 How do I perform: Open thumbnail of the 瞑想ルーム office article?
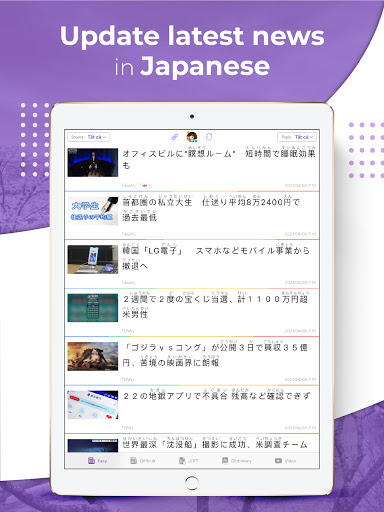tap(93, 163)
